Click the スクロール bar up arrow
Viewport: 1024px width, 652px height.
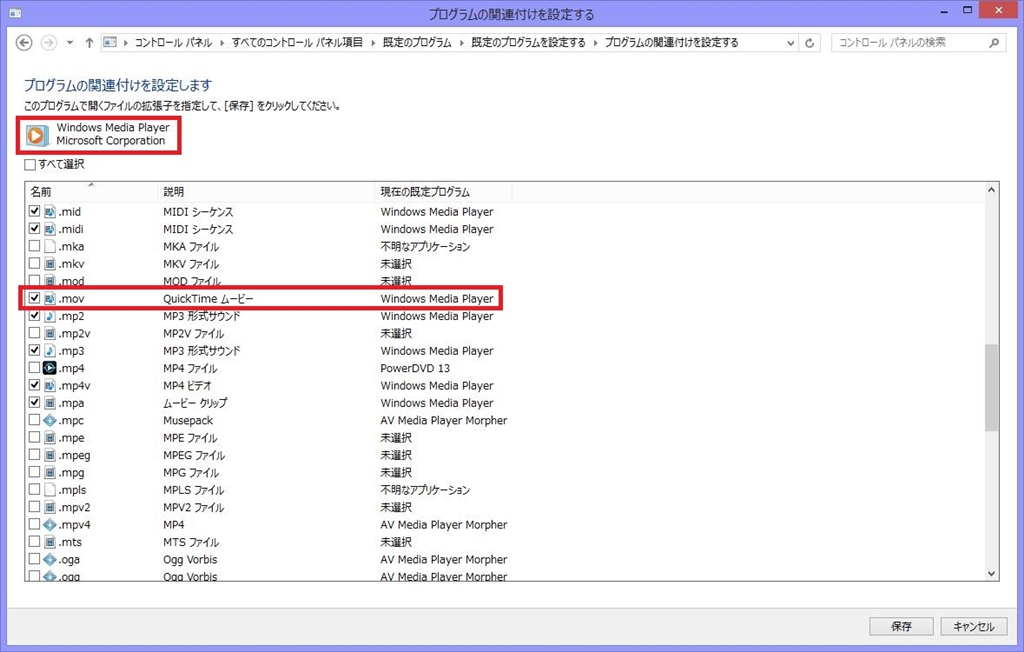(x=991, y=190)
